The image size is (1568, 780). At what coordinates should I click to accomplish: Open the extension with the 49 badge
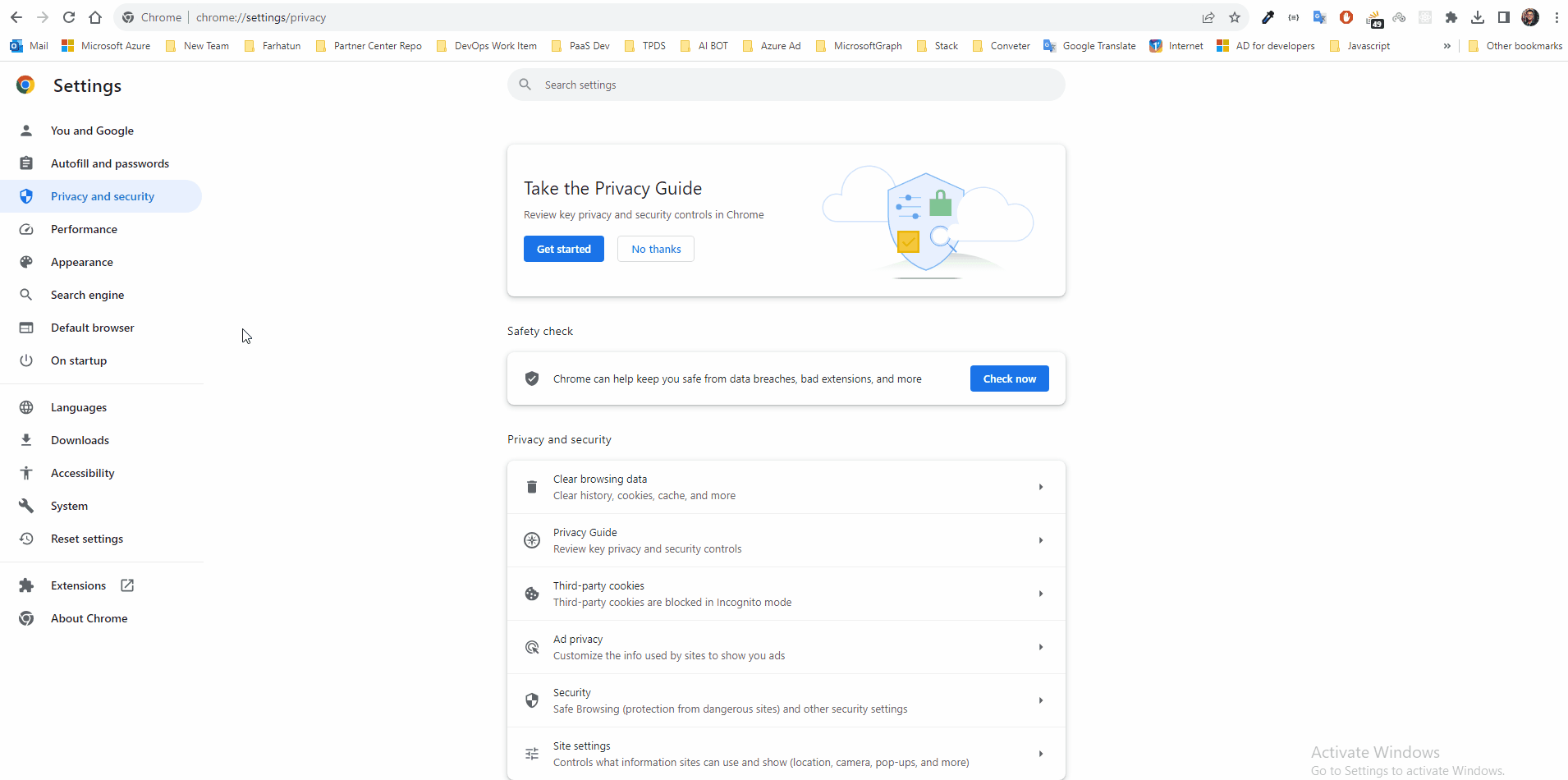(x=1373, y=18)
